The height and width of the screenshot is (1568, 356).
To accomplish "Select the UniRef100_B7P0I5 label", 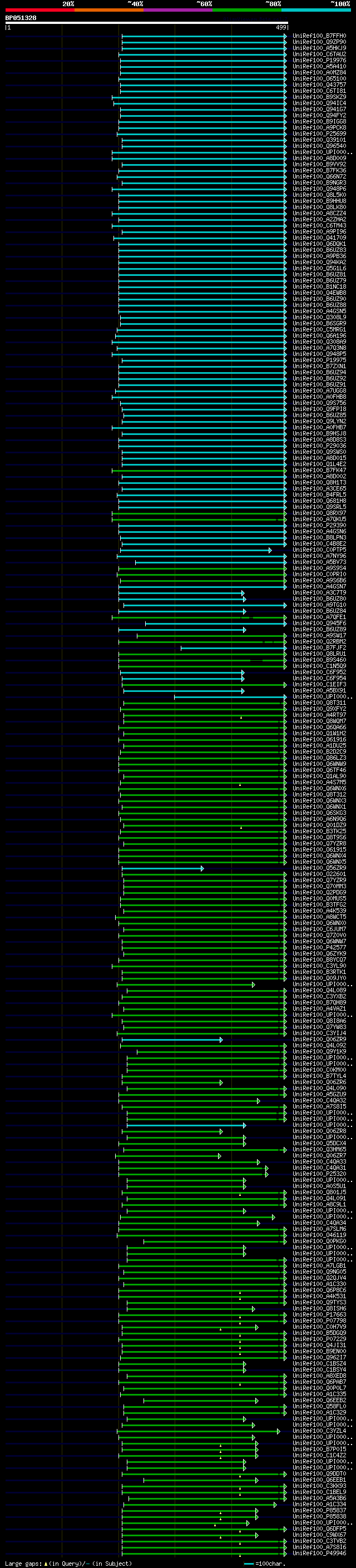I will click(x=319, y=1450).
